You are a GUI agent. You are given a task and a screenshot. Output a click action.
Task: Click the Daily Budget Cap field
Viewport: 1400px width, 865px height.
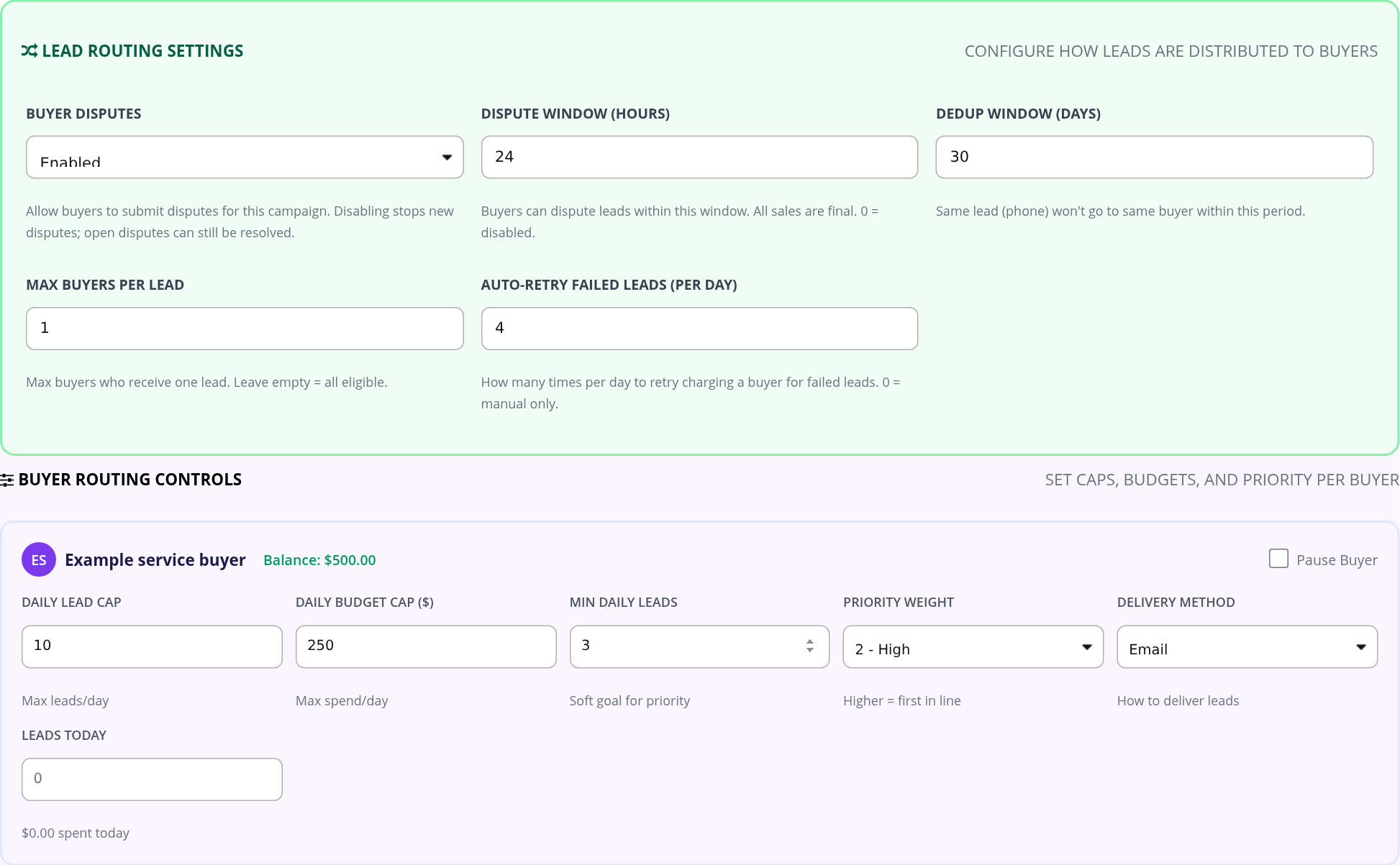[x=426, y=646]
